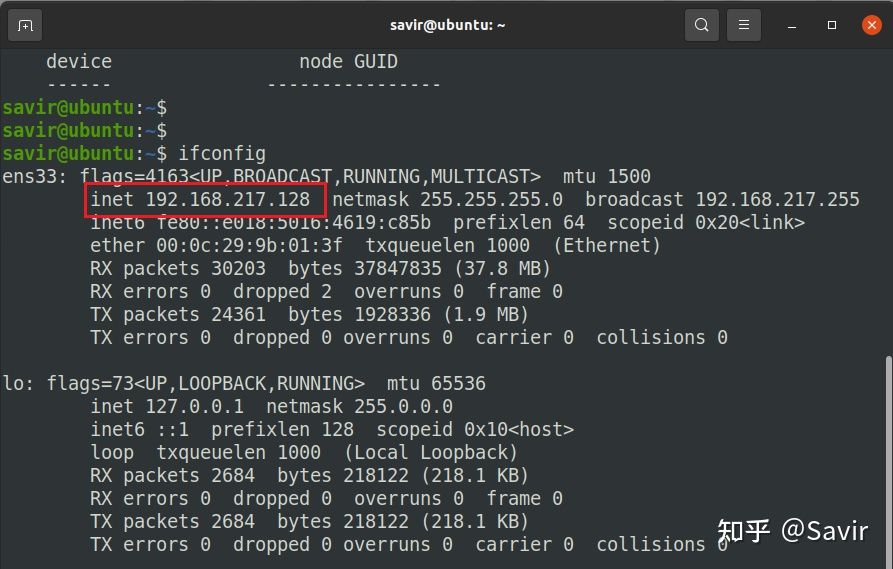Open the hamburger menu in title bar
The width and height of the screenshot is (893, 569).
tap(744, 25)
